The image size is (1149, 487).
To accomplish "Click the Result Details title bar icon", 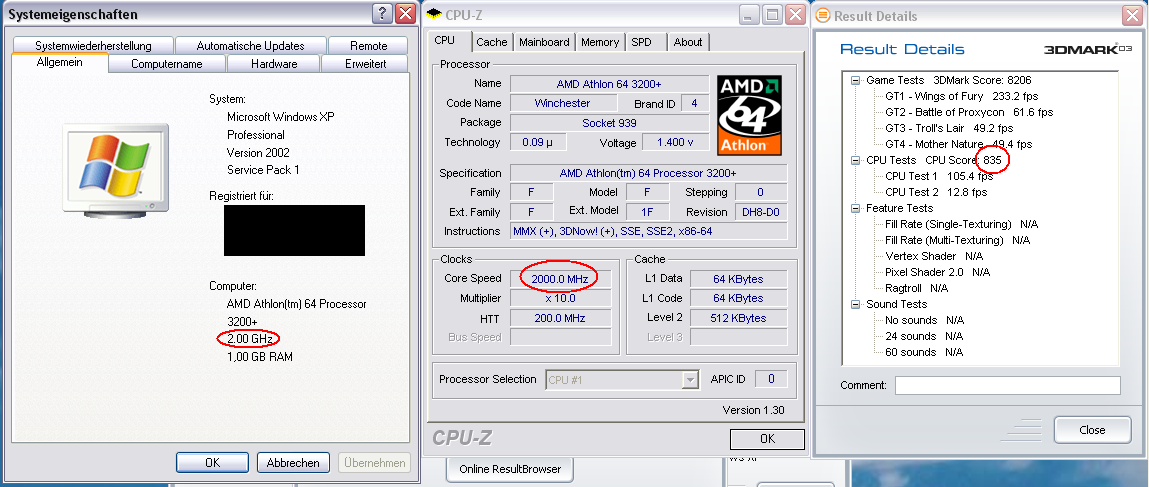I will point(824,15).
